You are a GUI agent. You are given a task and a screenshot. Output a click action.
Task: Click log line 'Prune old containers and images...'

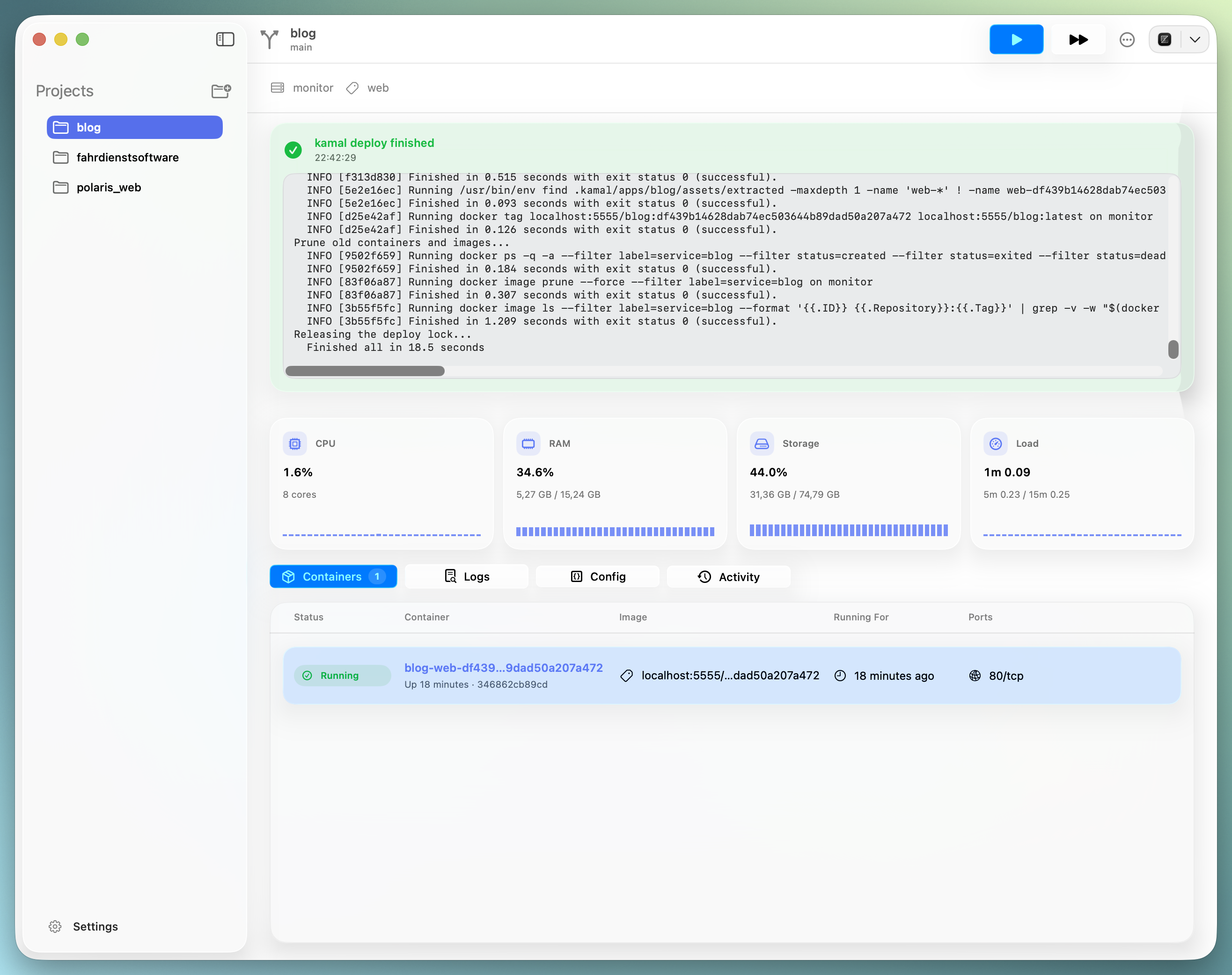click(x=402, y=243)
